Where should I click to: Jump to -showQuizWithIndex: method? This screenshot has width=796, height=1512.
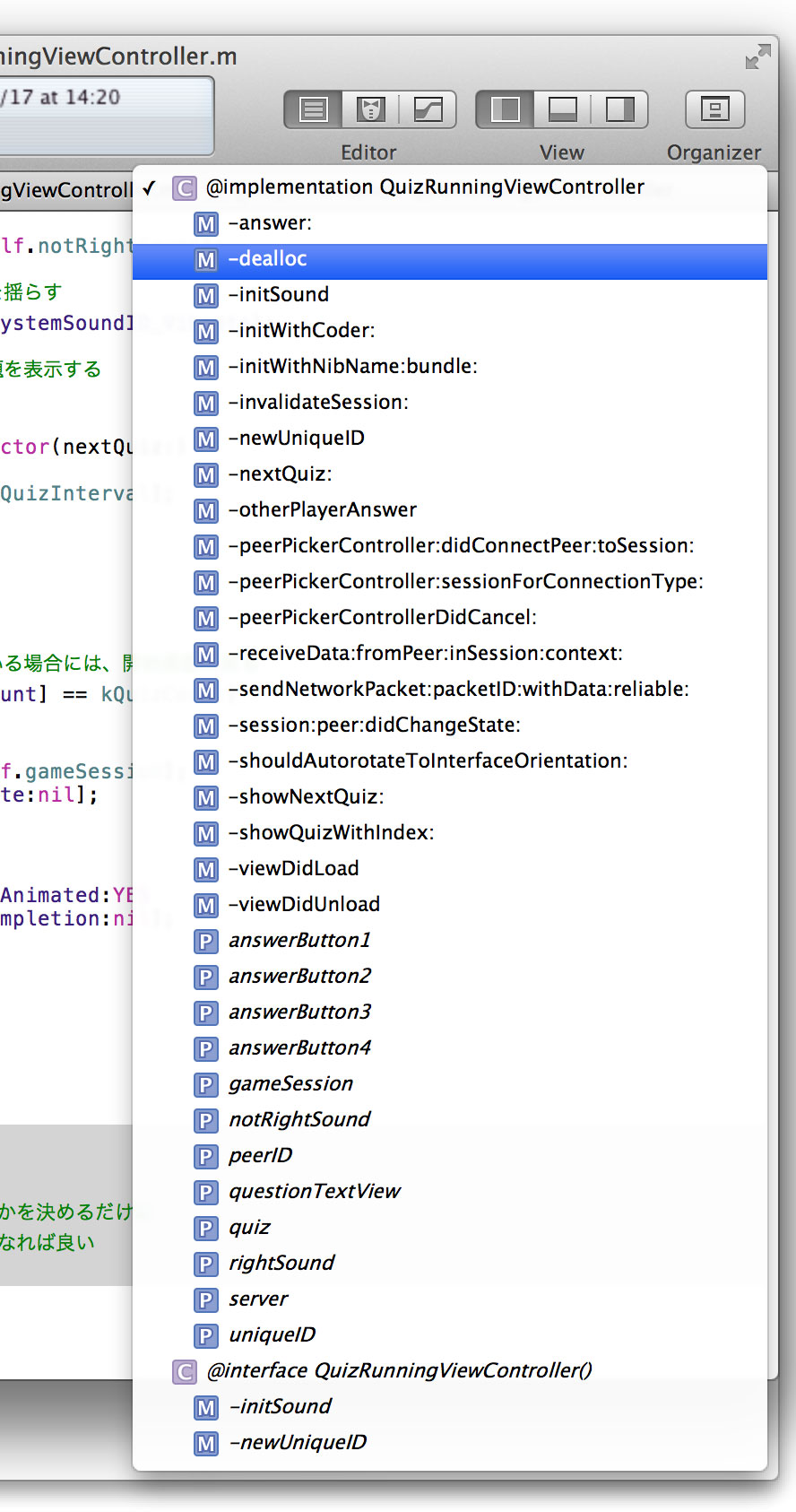[450, 833]
